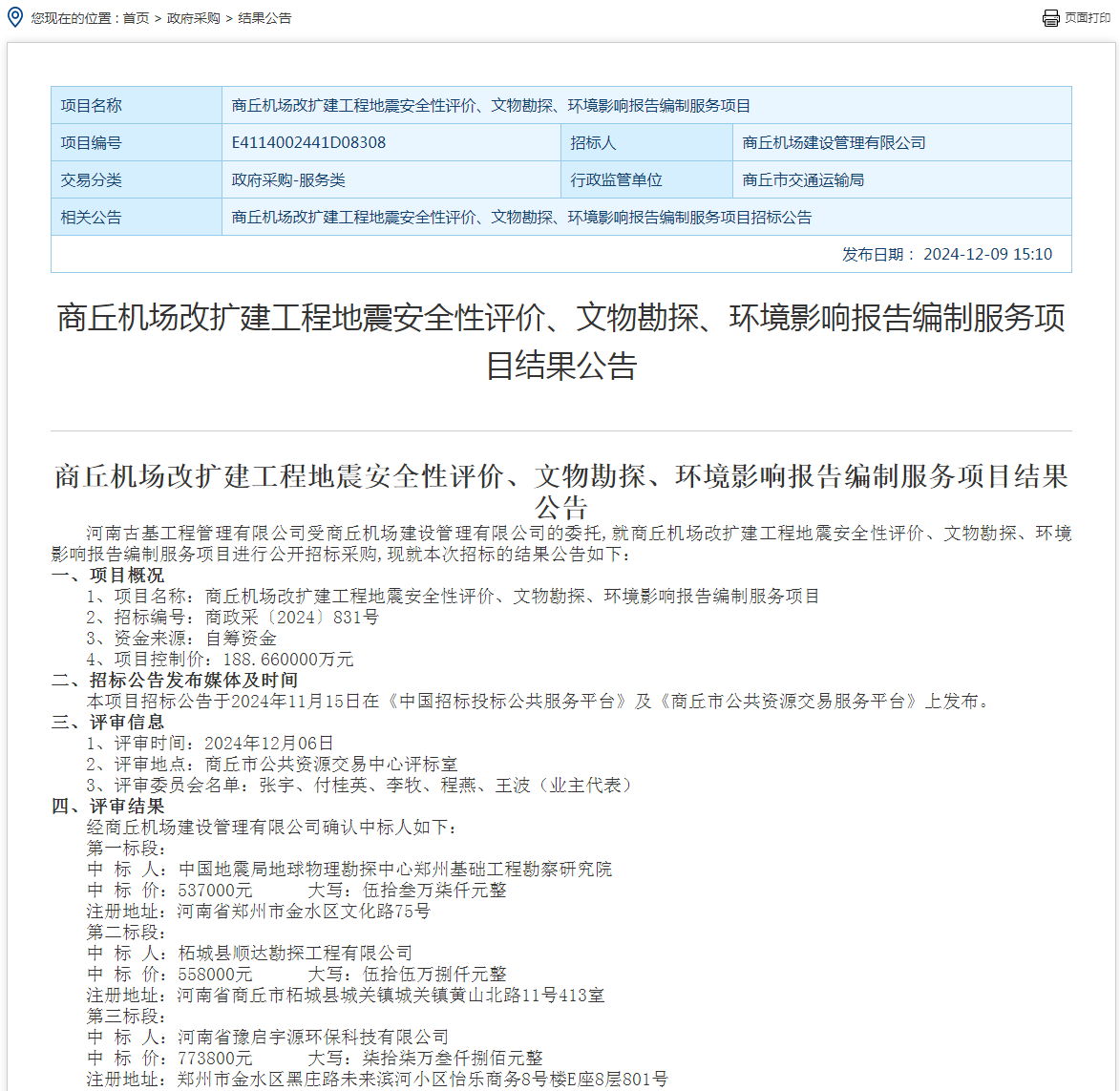Click publish date 2024-12-09 15:10
This screenshot has height=1091, width=1120.
pos(987,255)
